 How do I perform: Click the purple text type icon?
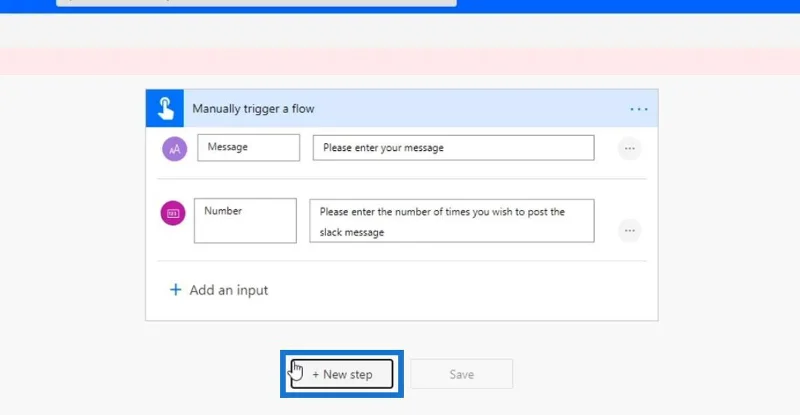(x=174, y=149)
